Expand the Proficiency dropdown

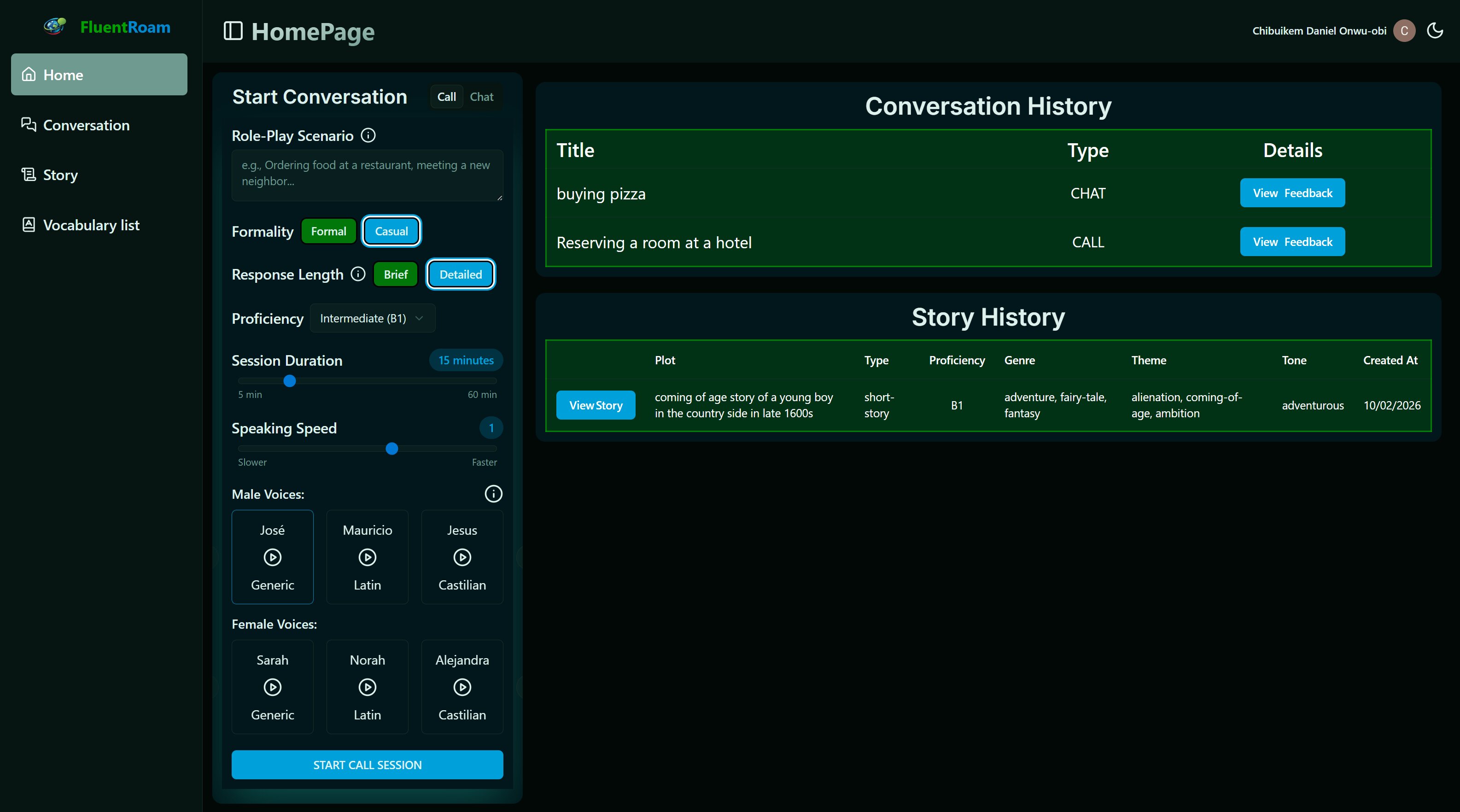click(372, 318)
